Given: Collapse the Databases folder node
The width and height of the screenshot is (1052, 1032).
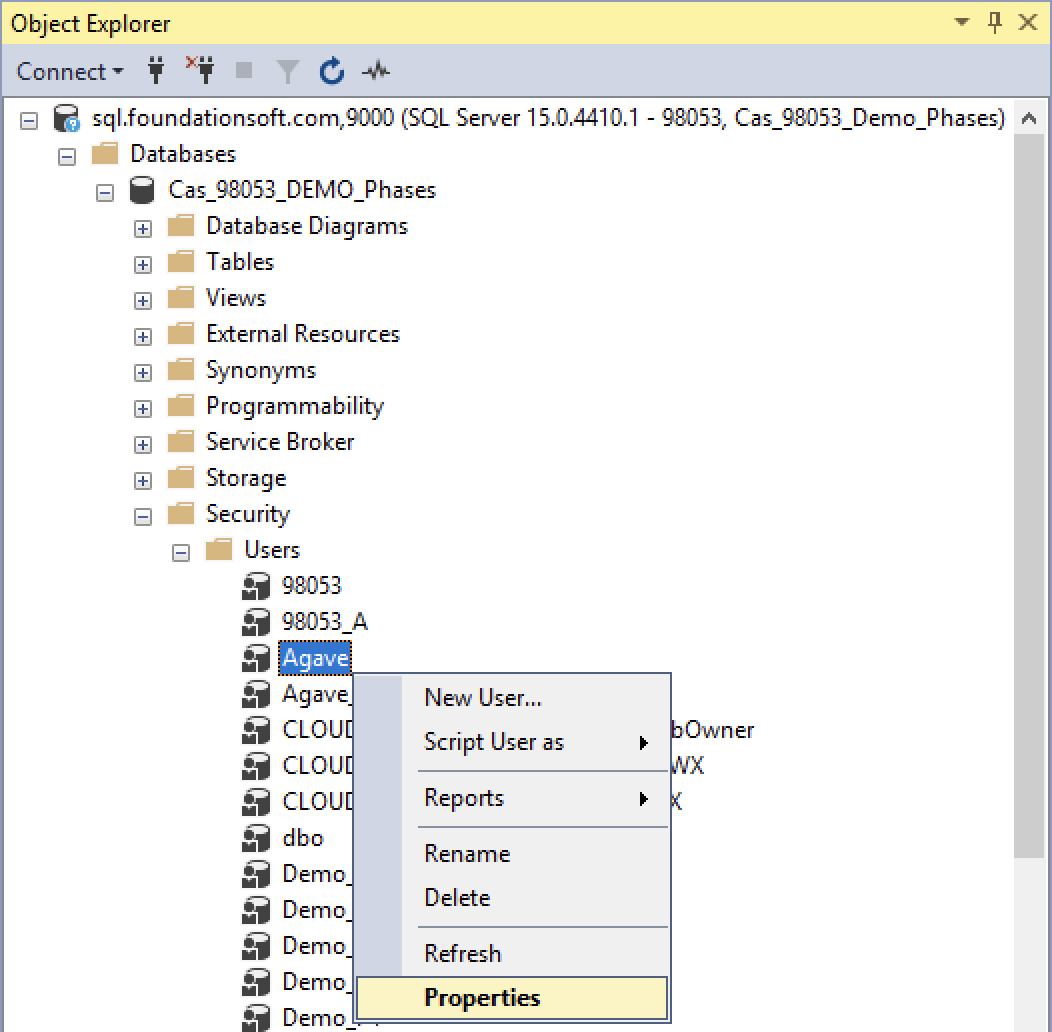Looking at the screenshot, I should 66,157.
